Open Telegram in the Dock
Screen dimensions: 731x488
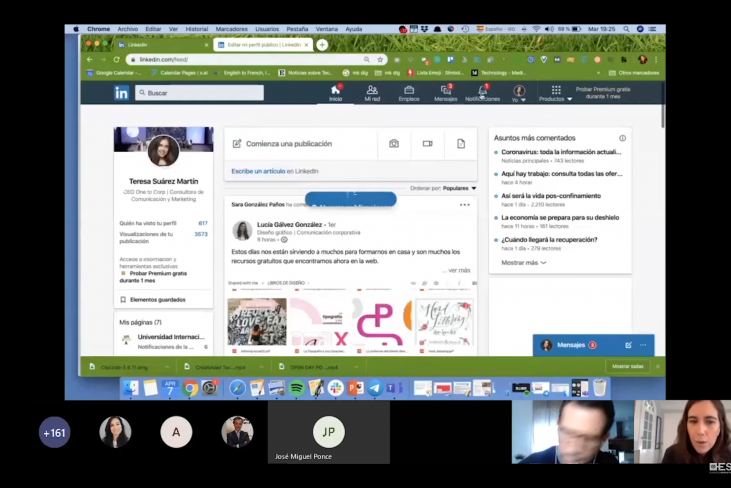coord(375,388)
